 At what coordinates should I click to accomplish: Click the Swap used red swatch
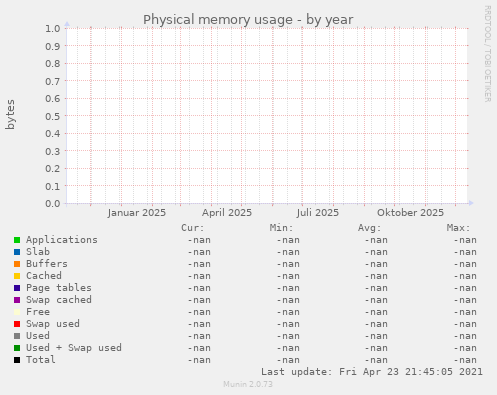(x=17, y=324)
